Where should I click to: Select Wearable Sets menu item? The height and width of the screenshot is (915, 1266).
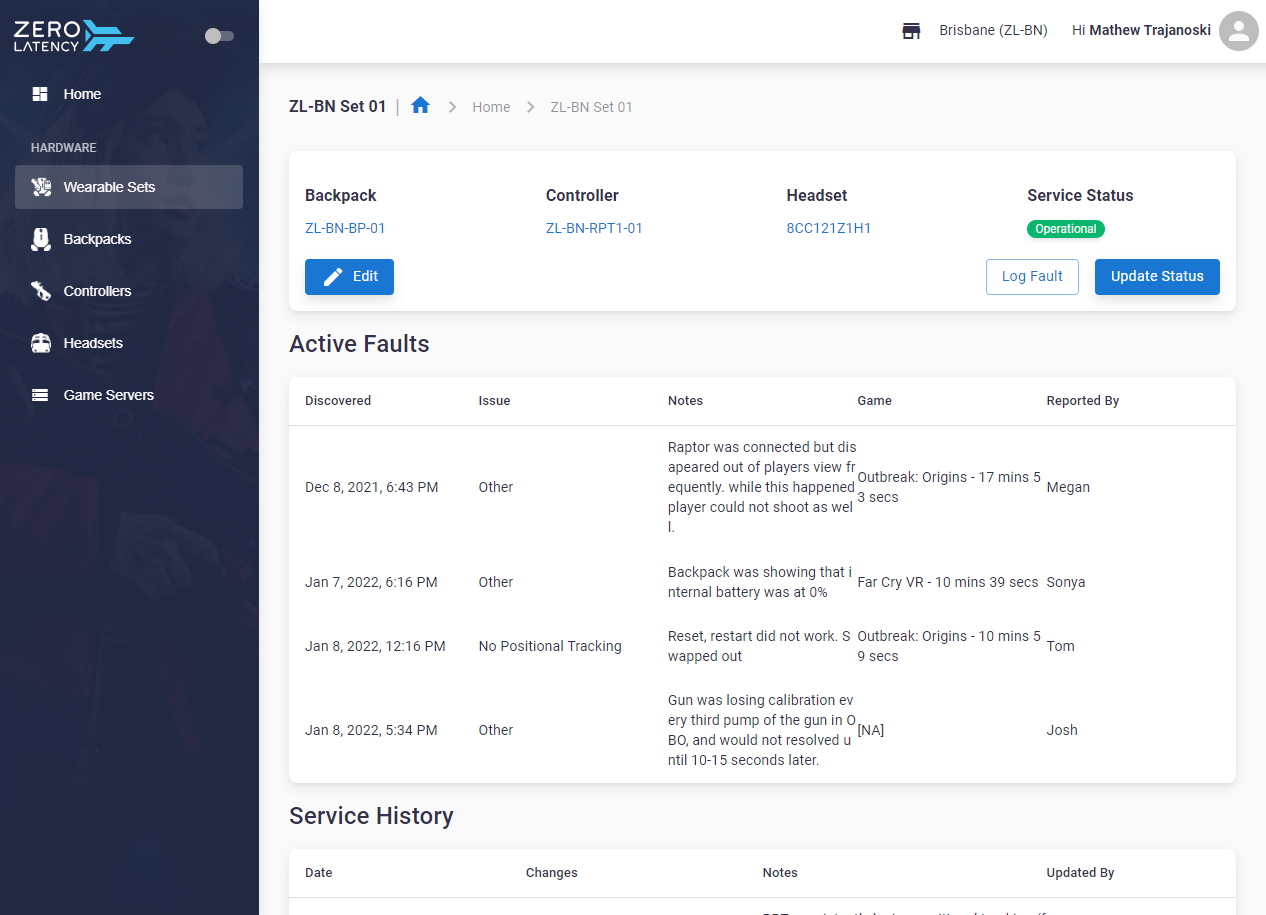129,187
